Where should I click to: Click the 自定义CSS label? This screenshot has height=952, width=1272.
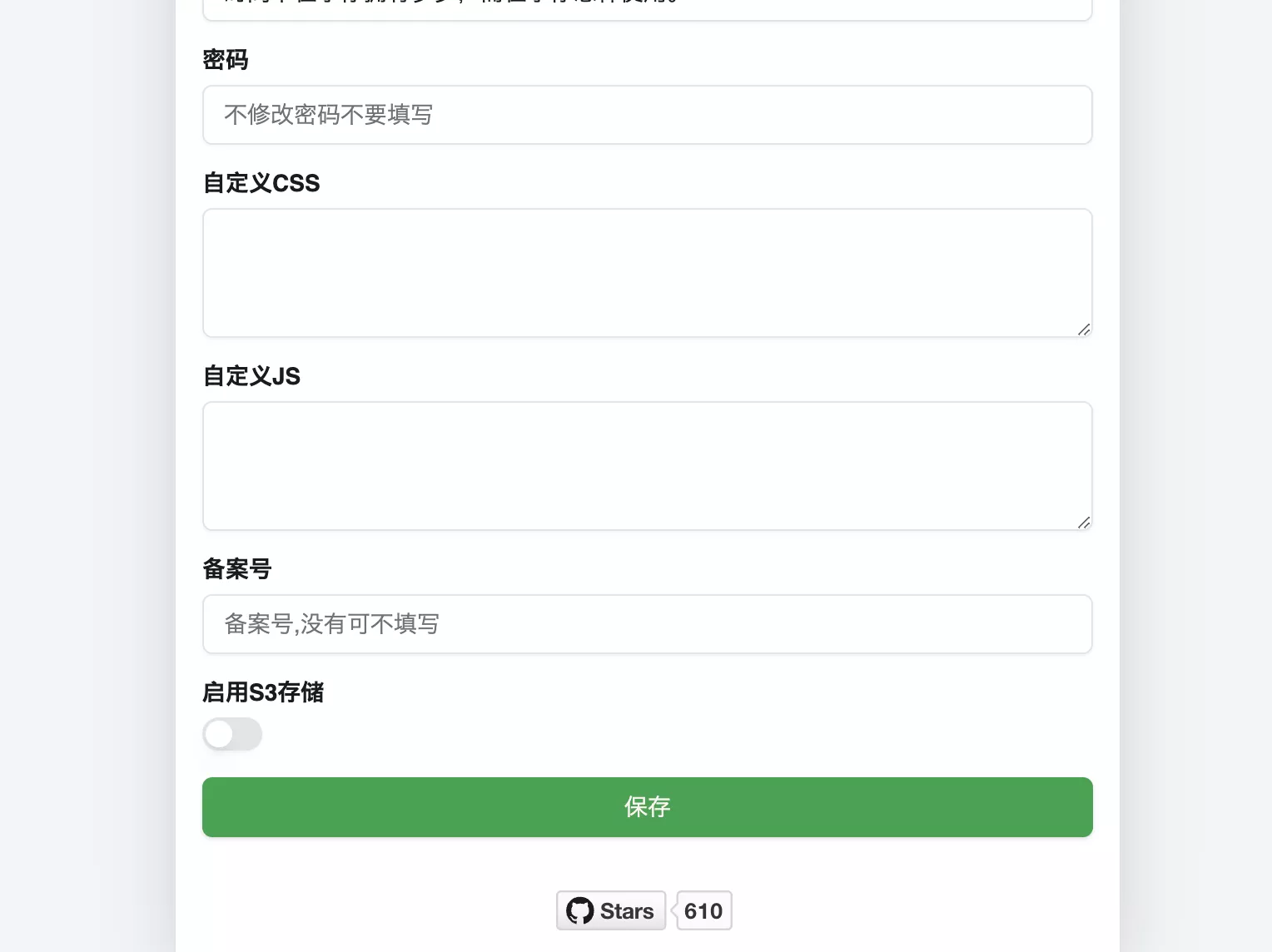tap(261, 183)
